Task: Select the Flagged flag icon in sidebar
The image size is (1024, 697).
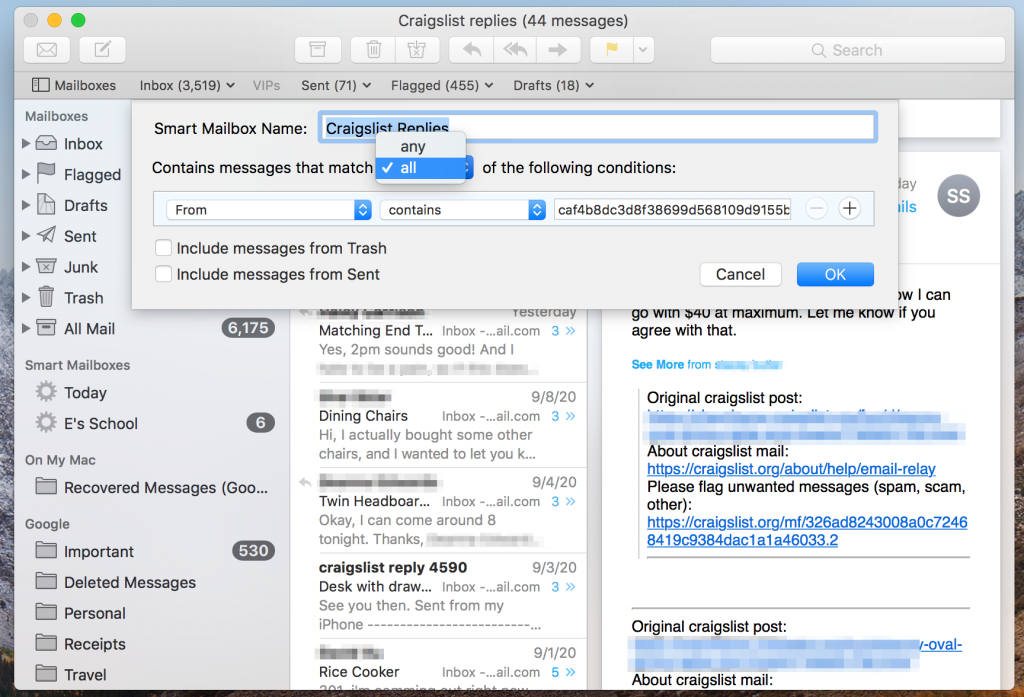Action: coord(46,173)
